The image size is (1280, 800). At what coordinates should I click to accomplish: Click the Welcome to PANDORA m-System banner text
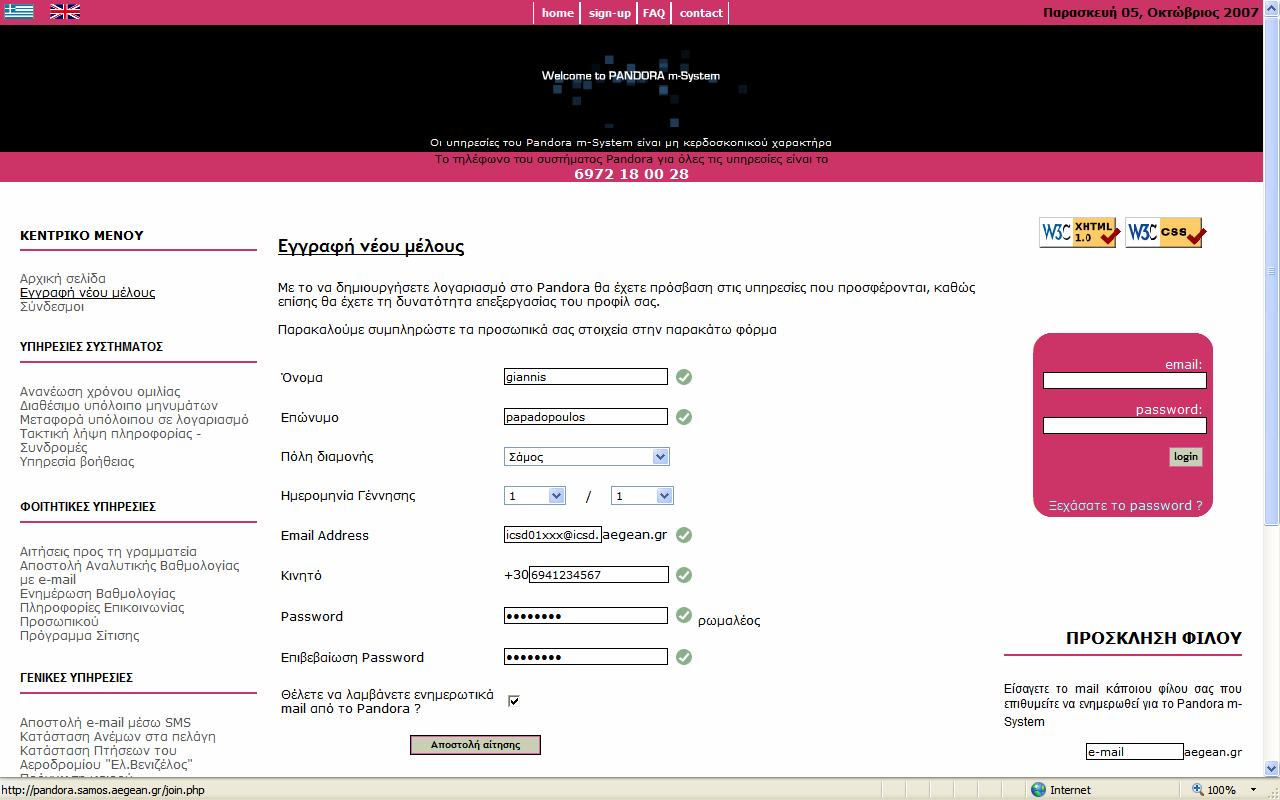click(631, 76)
